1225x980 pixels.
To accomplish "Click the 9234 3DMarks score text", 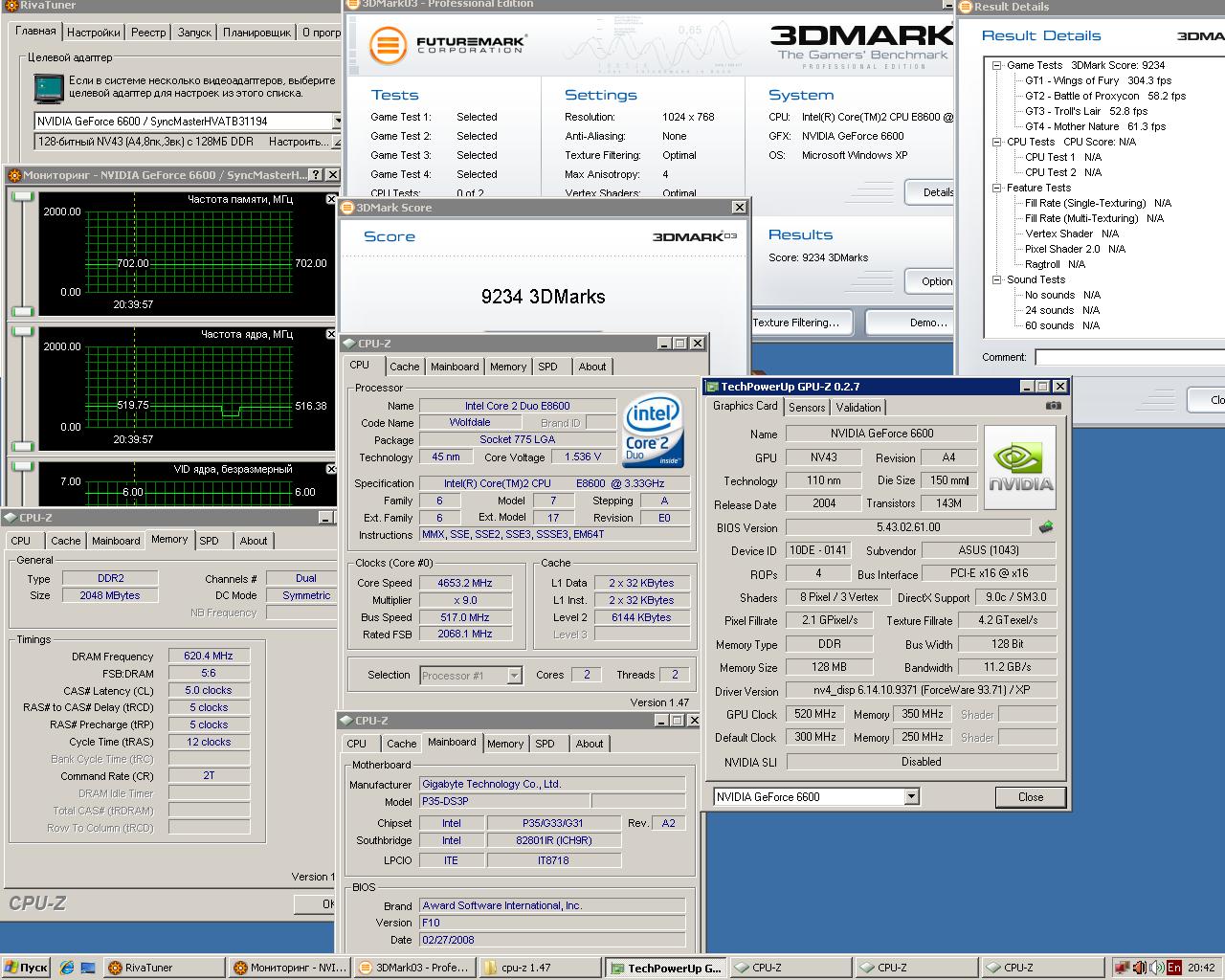I will (544, 297).
